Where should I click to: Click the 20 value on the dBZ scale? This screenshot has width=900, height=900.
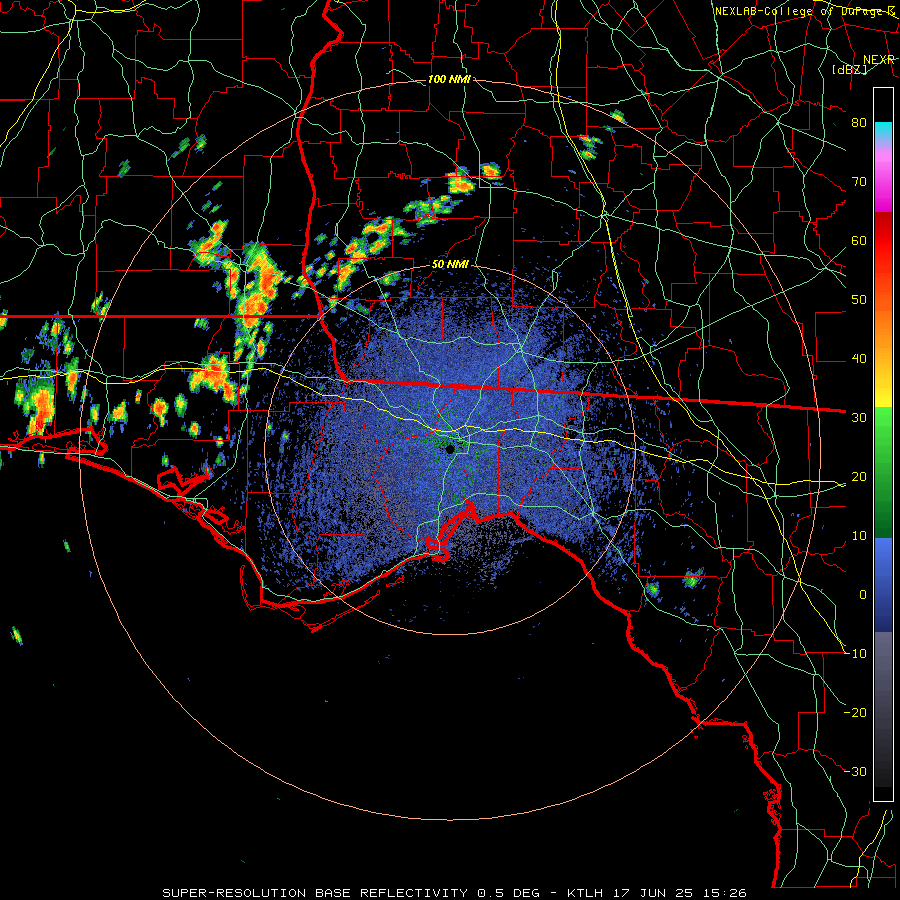tap(859, 477)
